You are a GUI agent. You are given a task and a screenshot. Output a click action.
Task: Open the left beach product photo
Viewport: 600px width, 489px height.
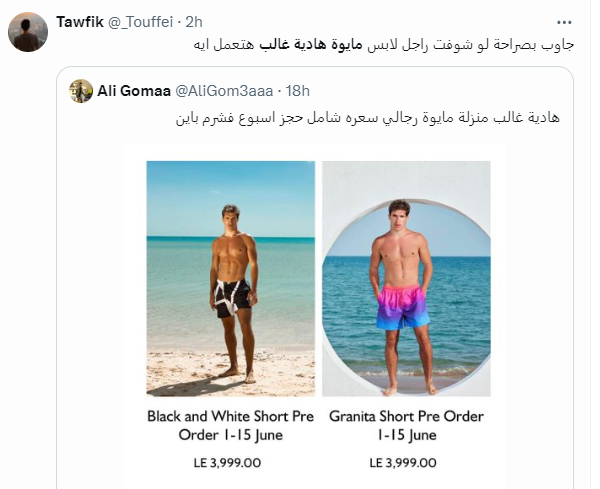pyautogui.click(x=231, y=278)
